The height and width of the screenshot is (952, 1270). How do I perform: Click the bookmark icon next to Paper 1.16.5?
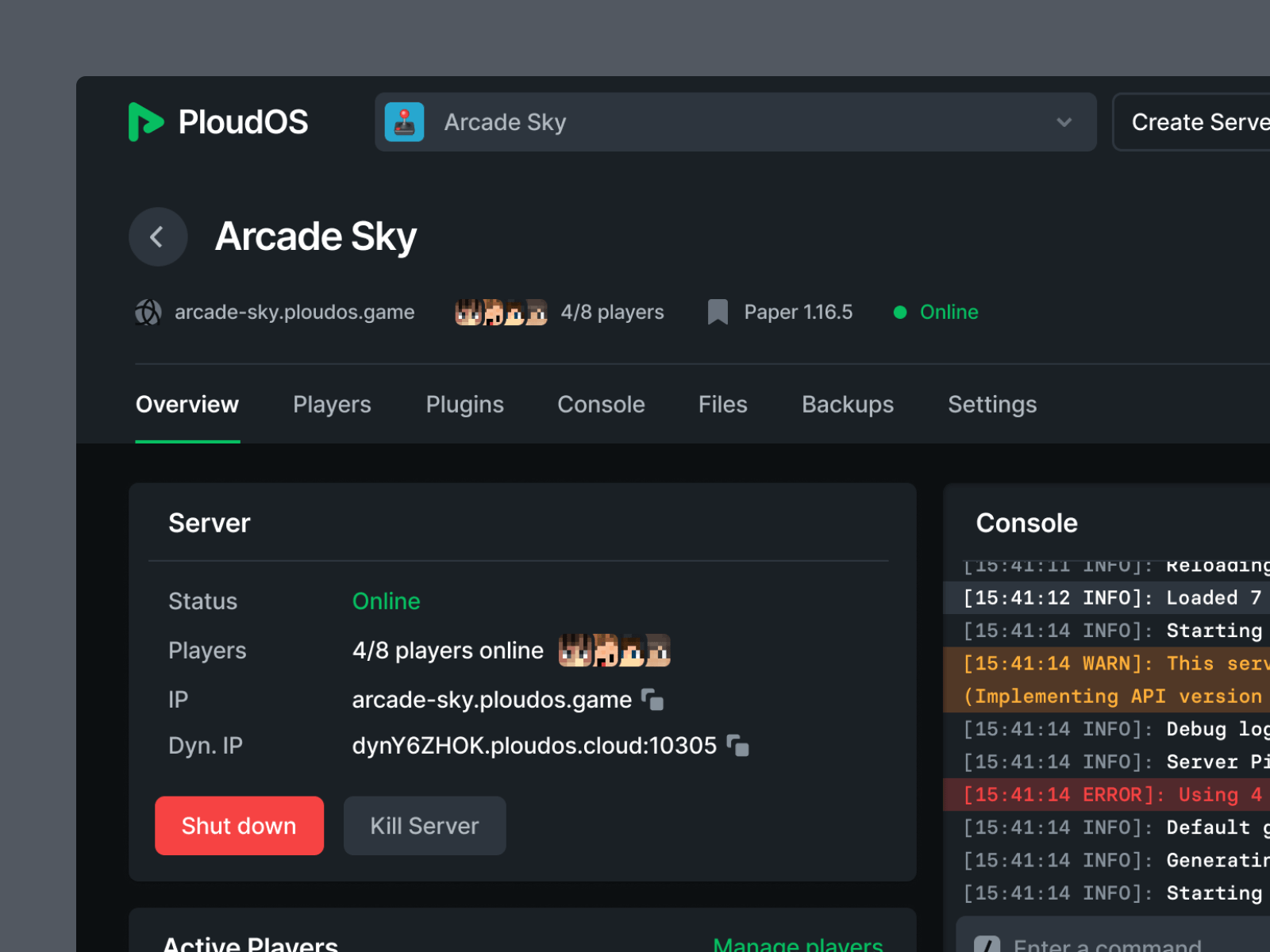click(718, 312)
